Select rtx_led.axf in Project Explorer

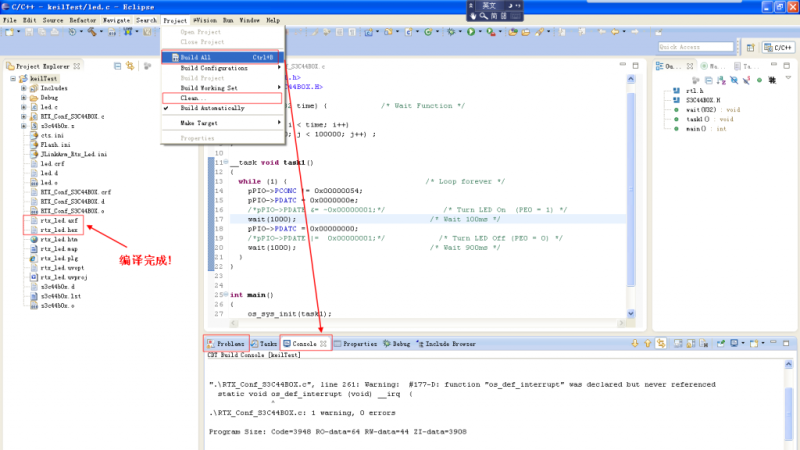click(x=58, y=219)
